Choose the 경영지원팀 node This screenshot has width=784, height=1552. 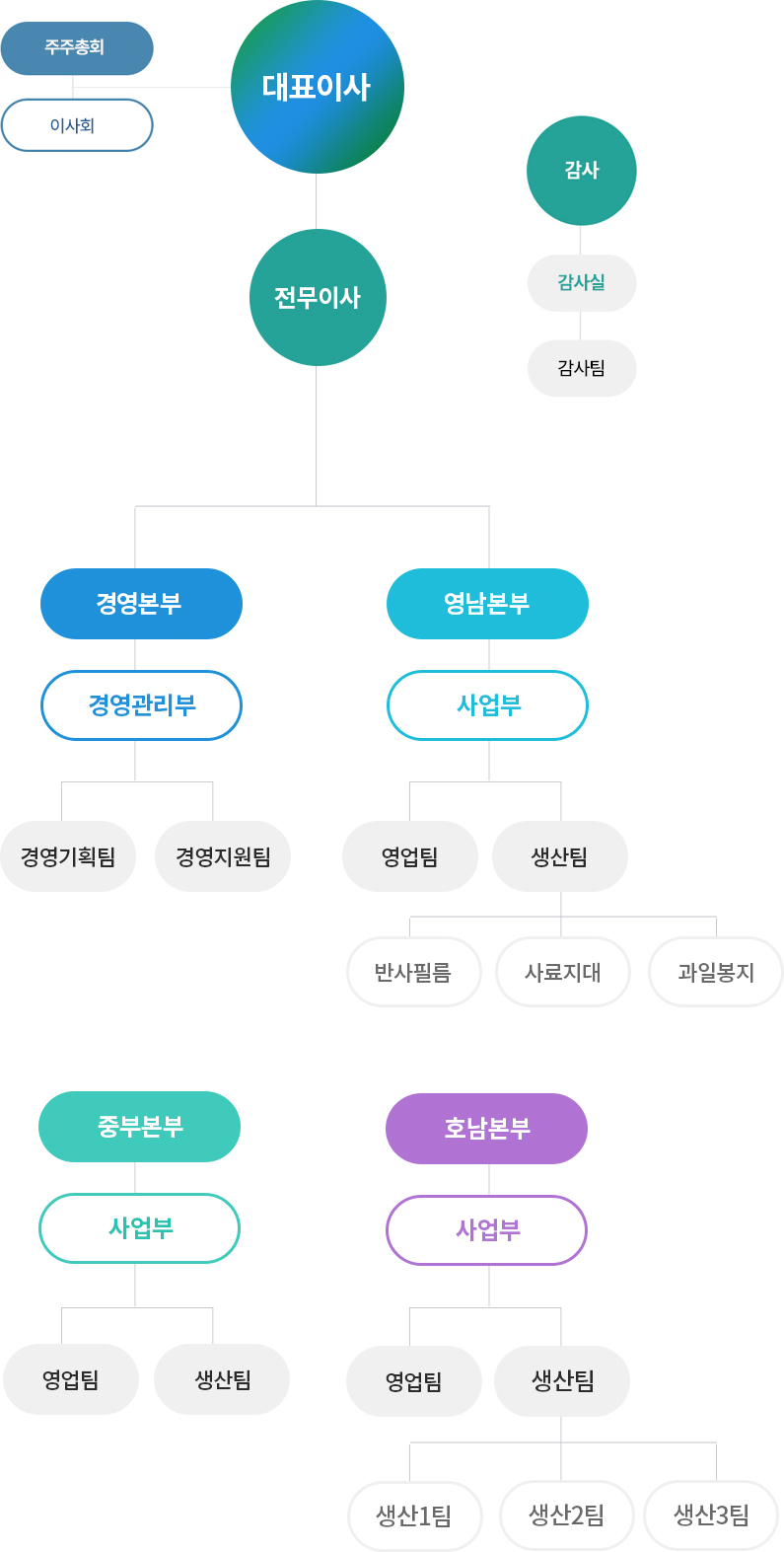tap(223, 856)
